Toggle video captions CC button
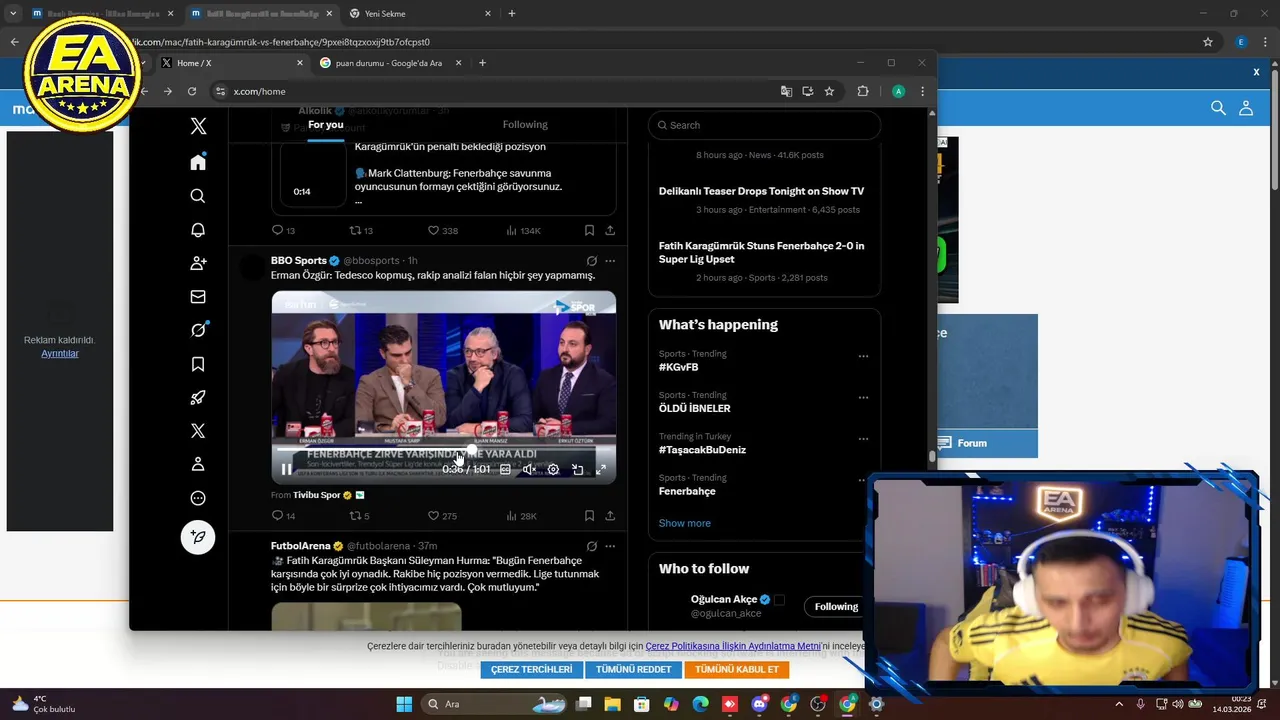1280x720 pixels. [505, 469]
